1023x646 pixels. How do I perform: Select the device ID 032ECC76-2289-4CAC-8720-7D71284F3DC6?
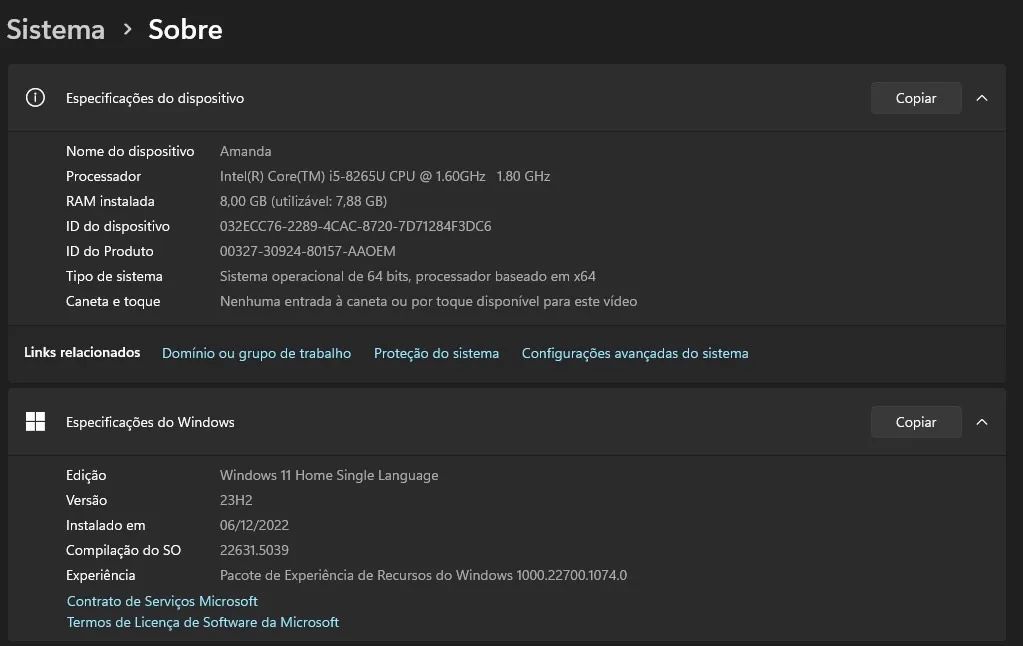click(x=356, y=226)
